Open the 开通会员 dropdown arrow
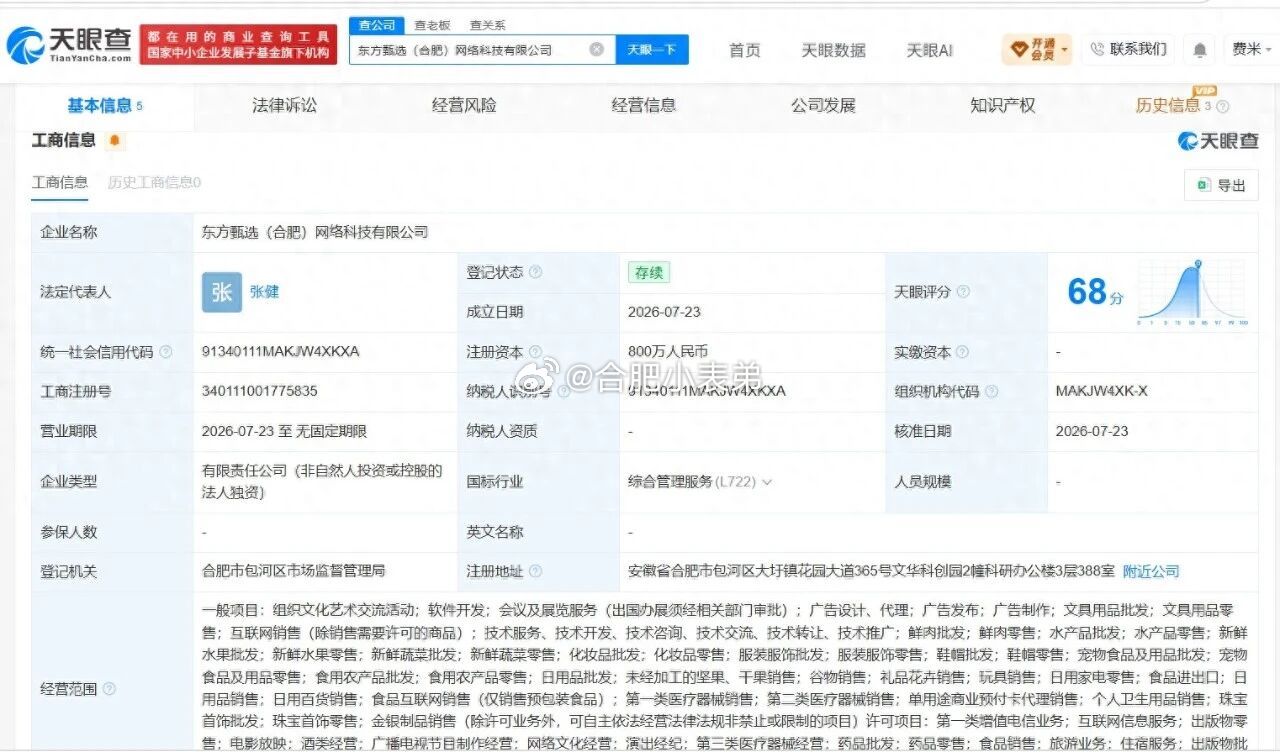The width and height of the screenshot is (1280, 752). 1065,49
